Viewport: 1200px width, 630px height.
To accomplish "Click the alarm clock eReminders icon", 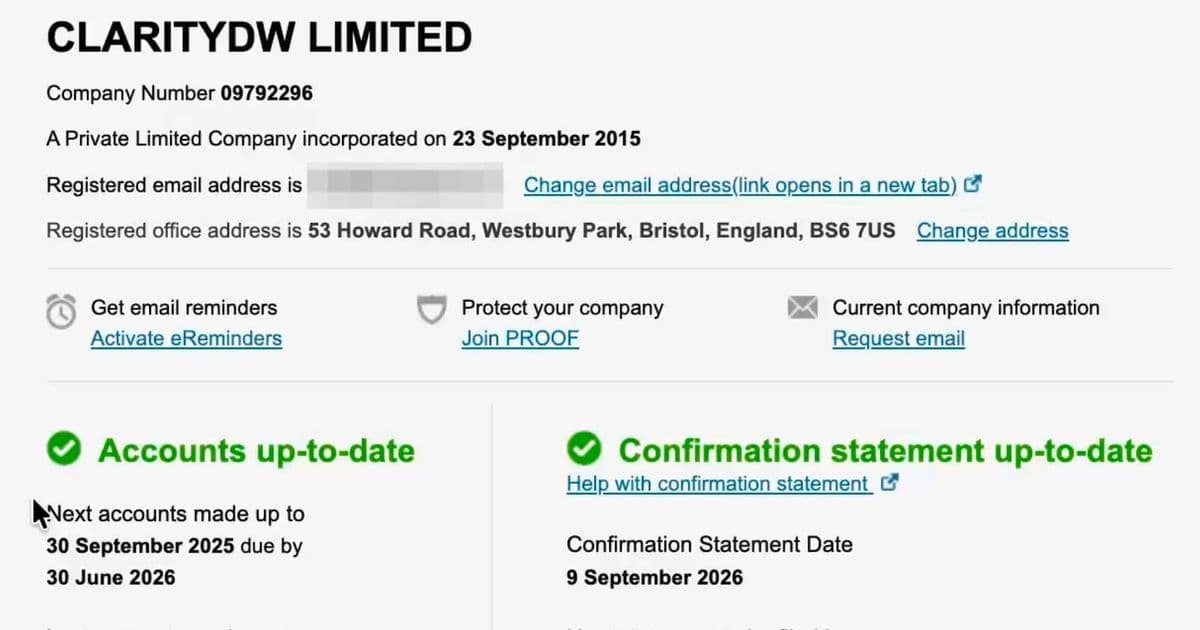I will 61,312.
